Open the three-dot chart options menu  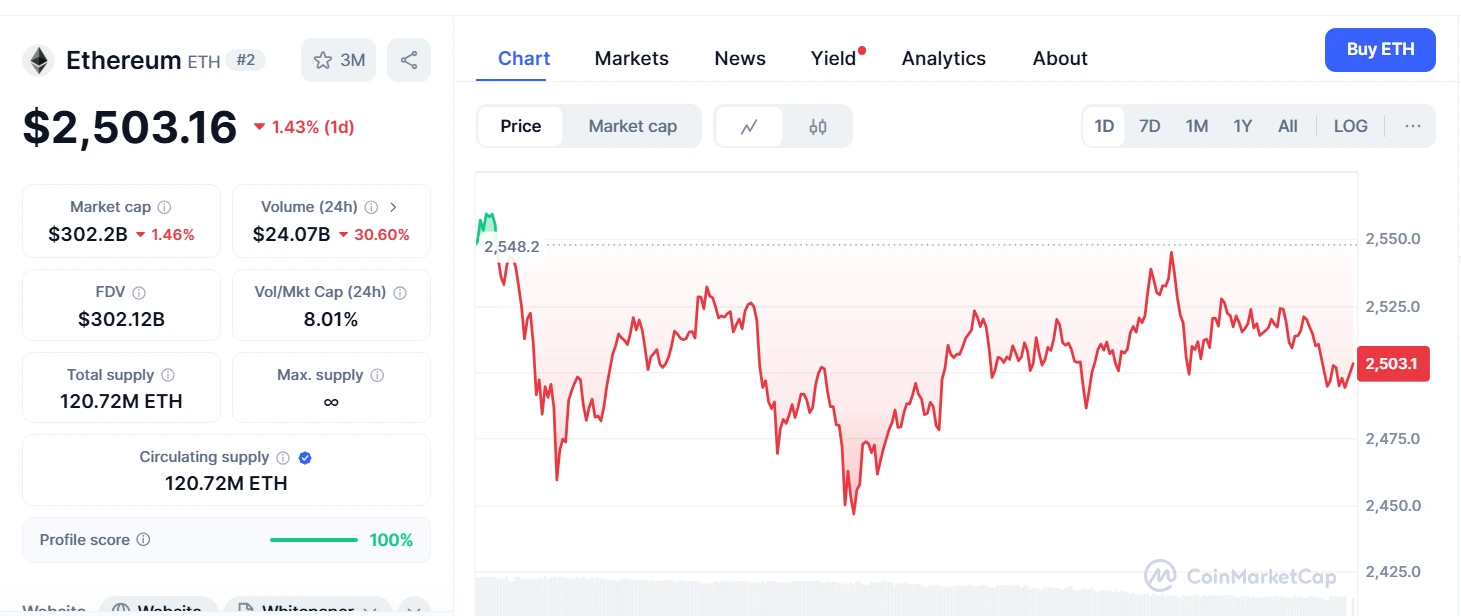pyautogui.click(x=1412, y=126)
